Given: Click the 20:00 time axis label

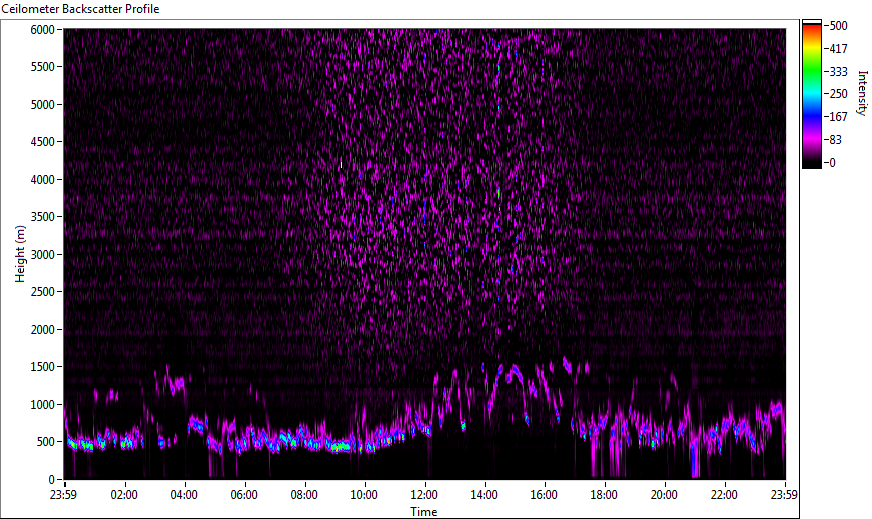Looking at the screenshot, I should (665, 495).
